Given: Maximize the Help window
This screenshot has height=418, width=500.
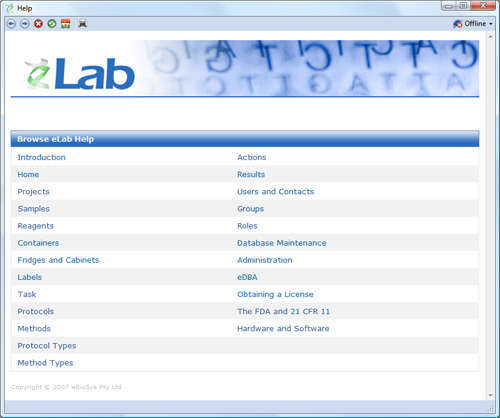Looking at the screenshot, I should [463, 6].
